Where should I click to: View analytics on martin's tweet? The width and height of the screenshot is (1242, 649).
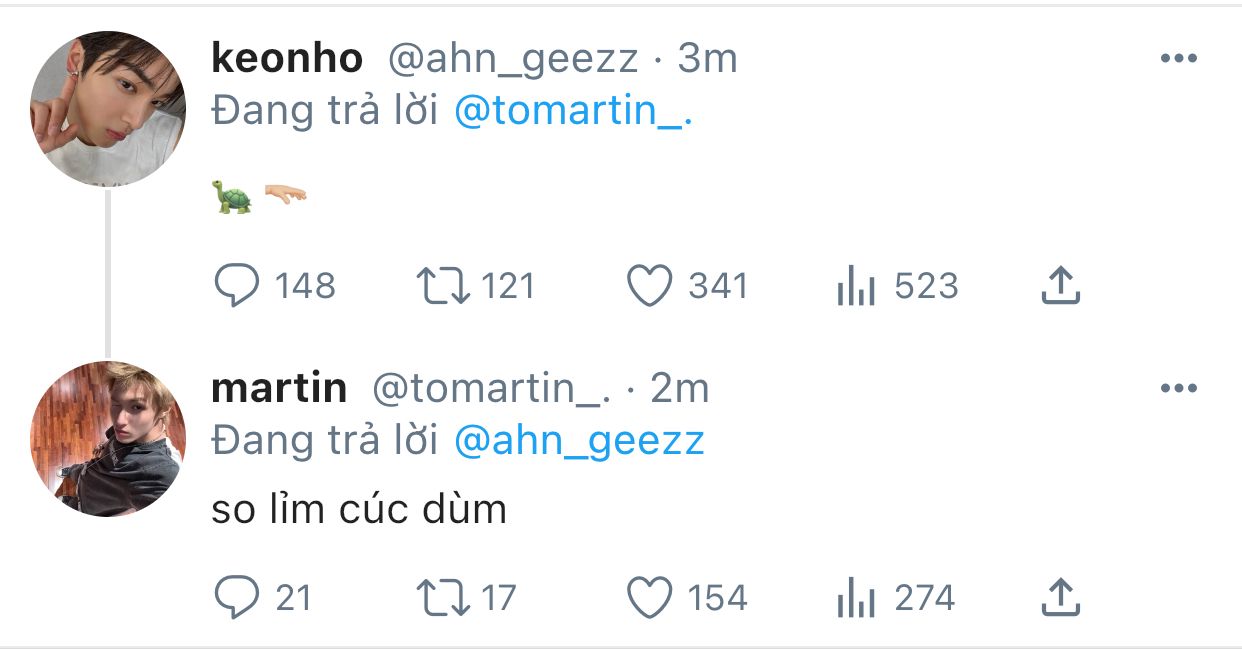pyautogui.click(x=856, y=599)
